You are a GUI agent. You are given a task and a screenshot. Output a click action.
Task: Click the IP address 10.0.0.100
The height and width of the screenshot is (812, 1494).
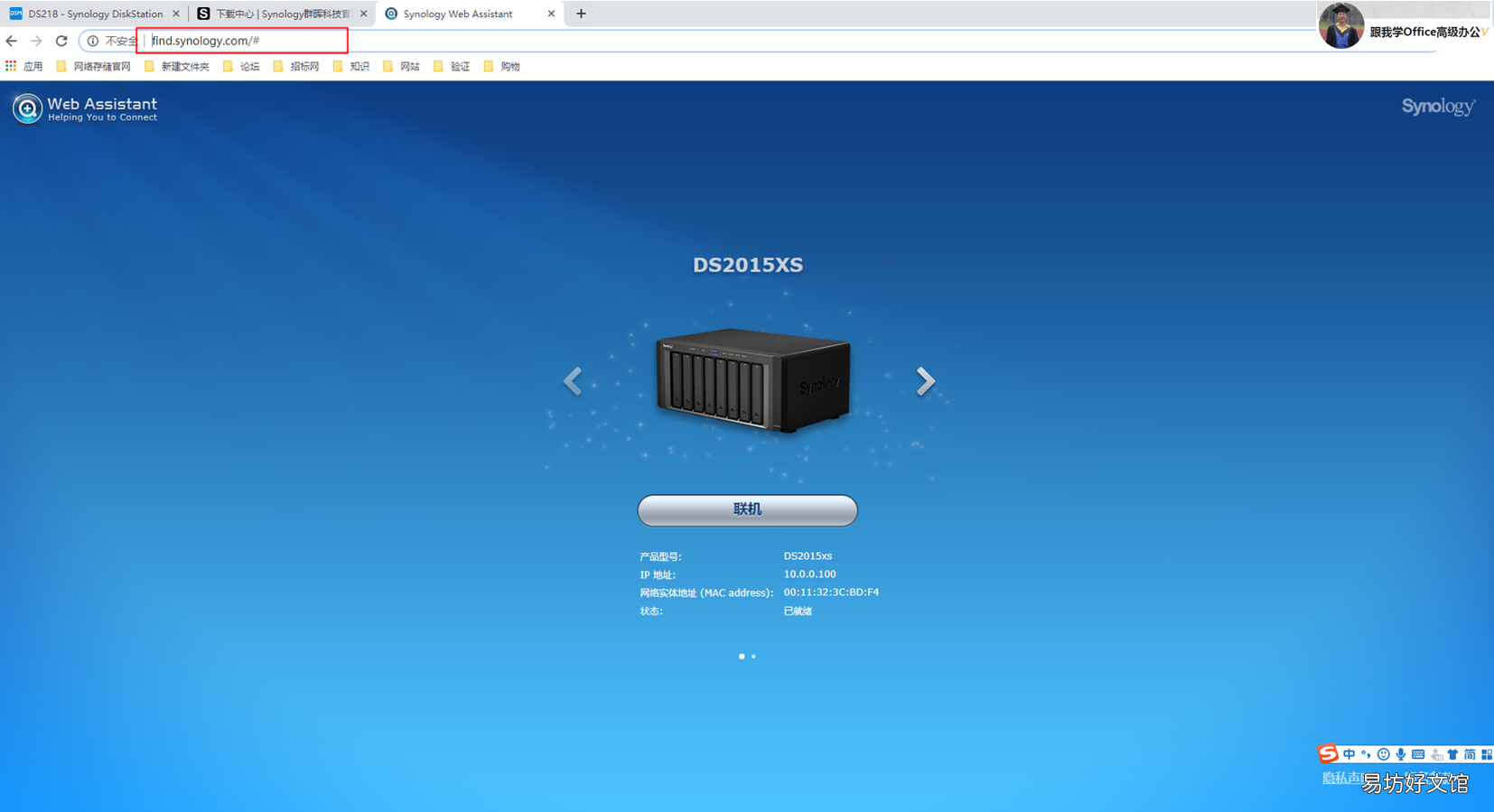809,574
